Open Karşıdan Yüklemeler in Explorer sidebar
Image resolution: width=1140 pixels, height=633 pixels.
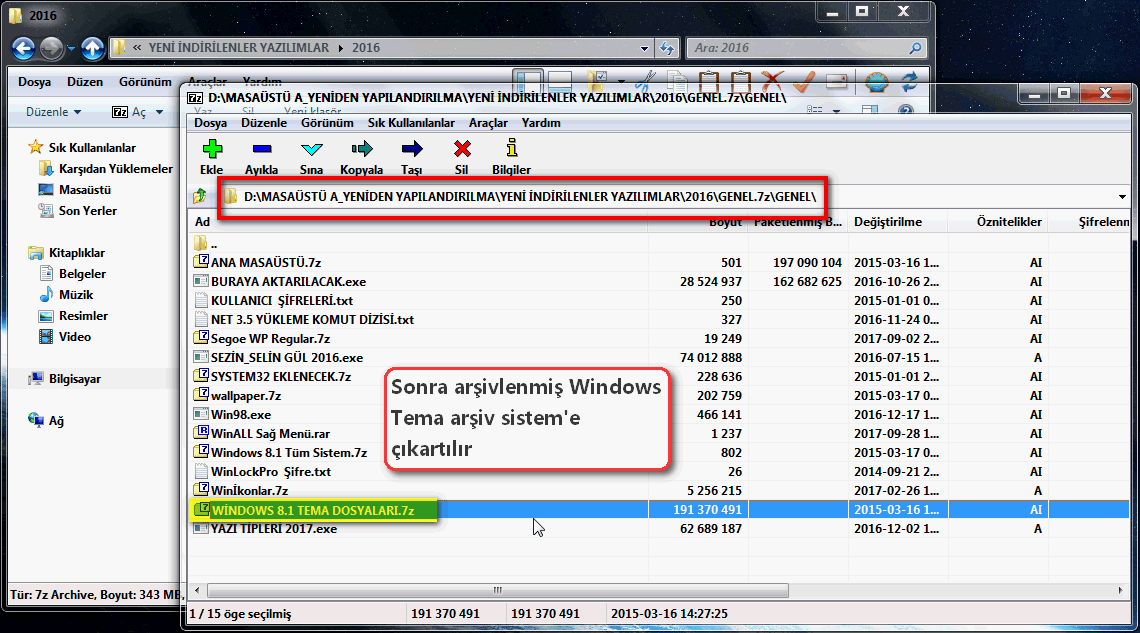click(116, 169)
